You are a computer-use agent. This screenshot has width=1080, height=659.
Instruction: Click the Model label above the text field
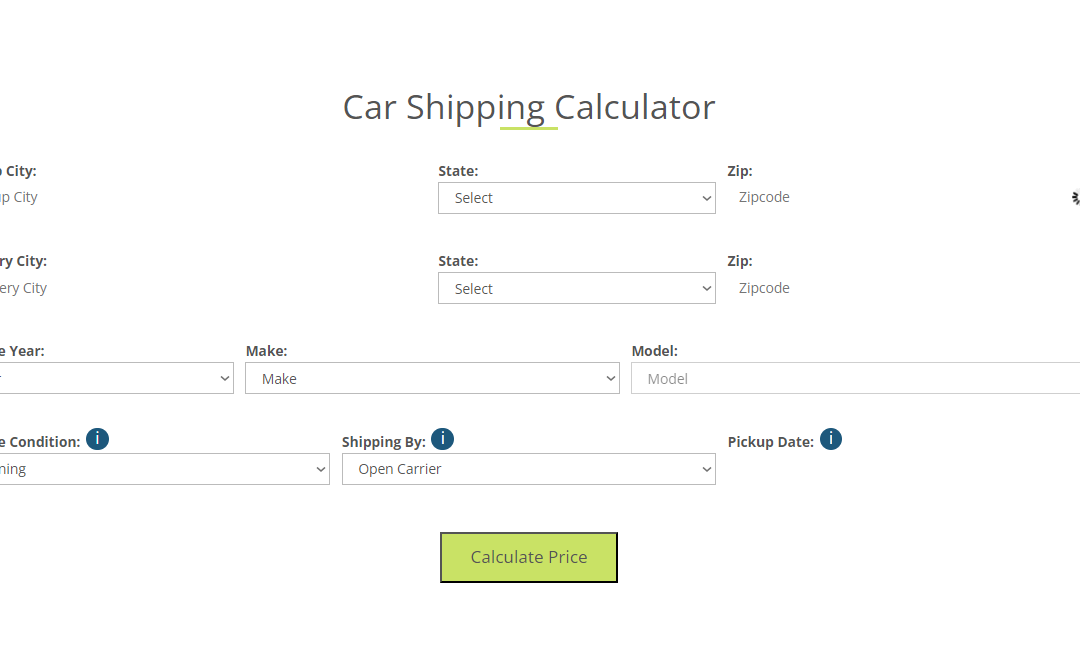655,350
